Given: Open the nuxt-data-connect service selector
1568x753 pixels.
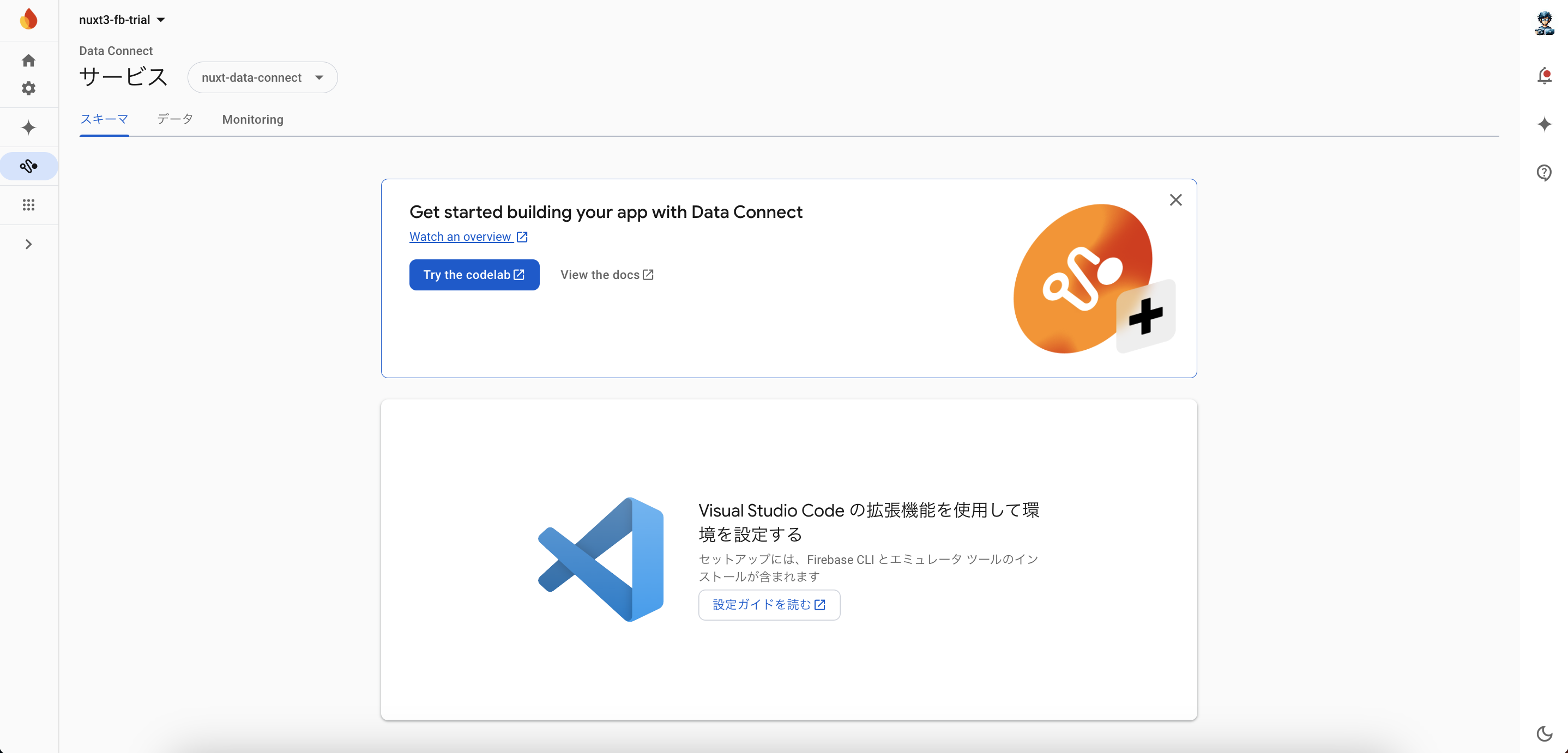Looking at the screenshot, I should coord(262,77).
